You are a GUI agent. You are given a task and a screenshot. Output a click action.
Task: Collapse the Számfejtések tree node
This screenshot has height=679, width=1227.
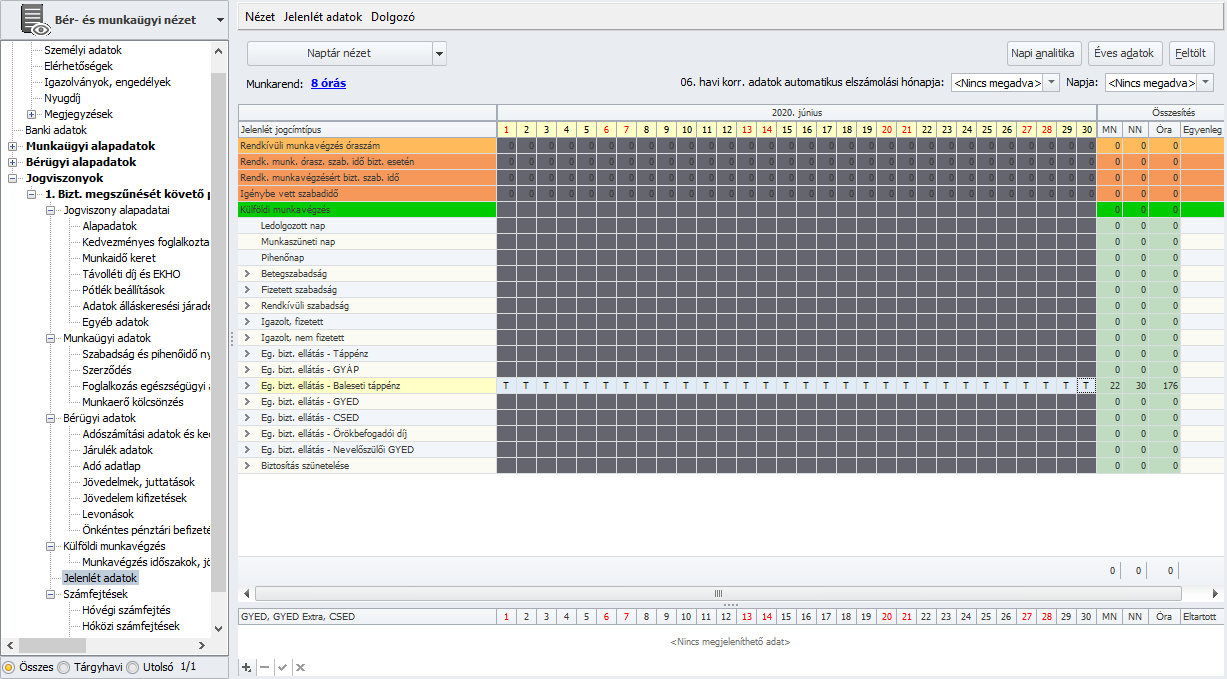click(50, 594)
